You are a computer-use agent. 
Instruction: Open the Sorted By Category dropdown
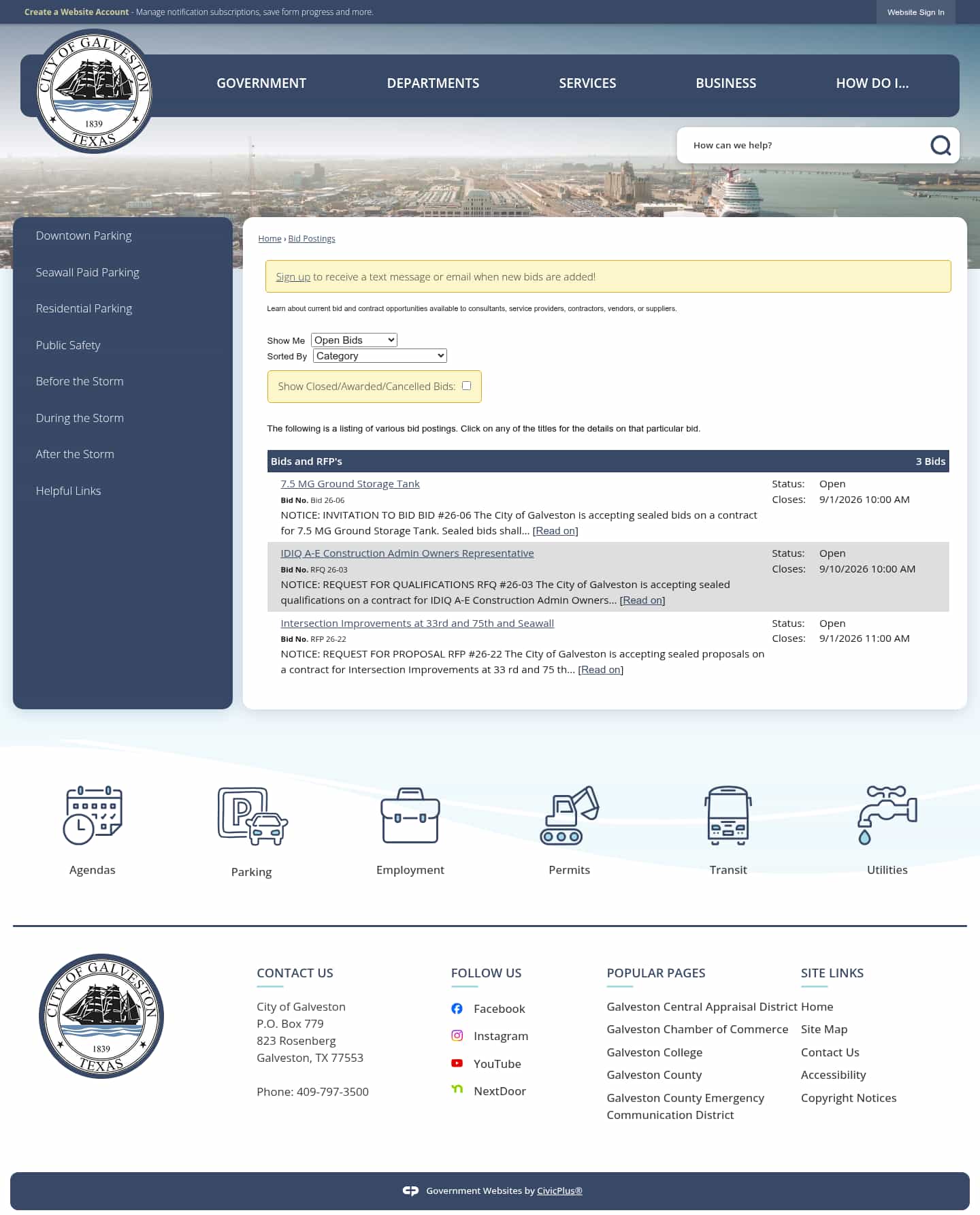pyautogui.click(x=380, y=355)
